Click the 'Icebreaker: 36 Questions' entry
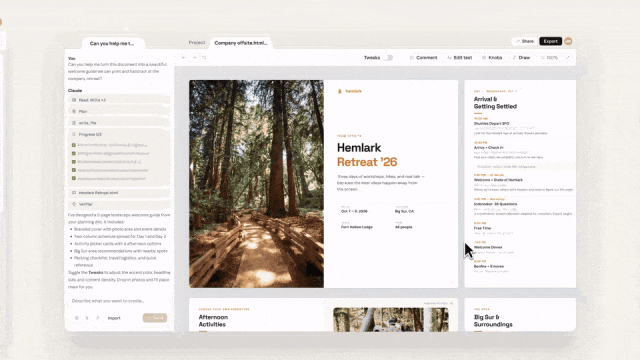The height and width of the screenshot is (360, 640). coord(495,204)
